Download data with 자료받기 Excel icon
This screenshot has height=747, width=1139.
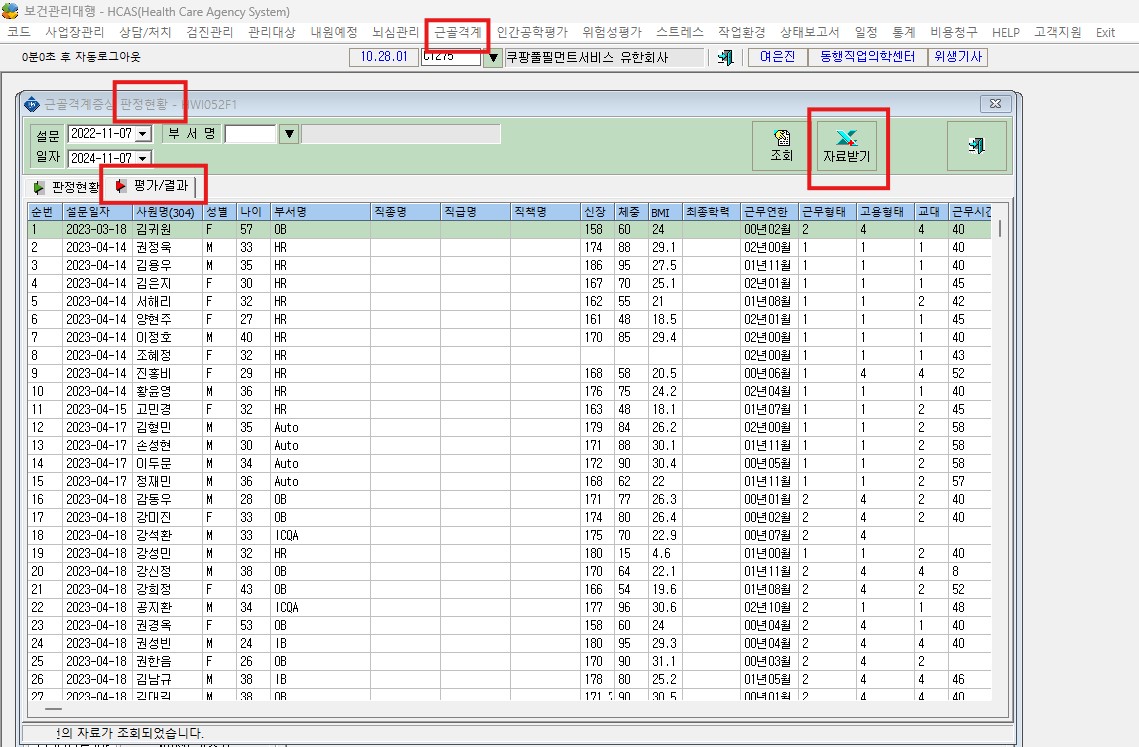tap(846, 145)
